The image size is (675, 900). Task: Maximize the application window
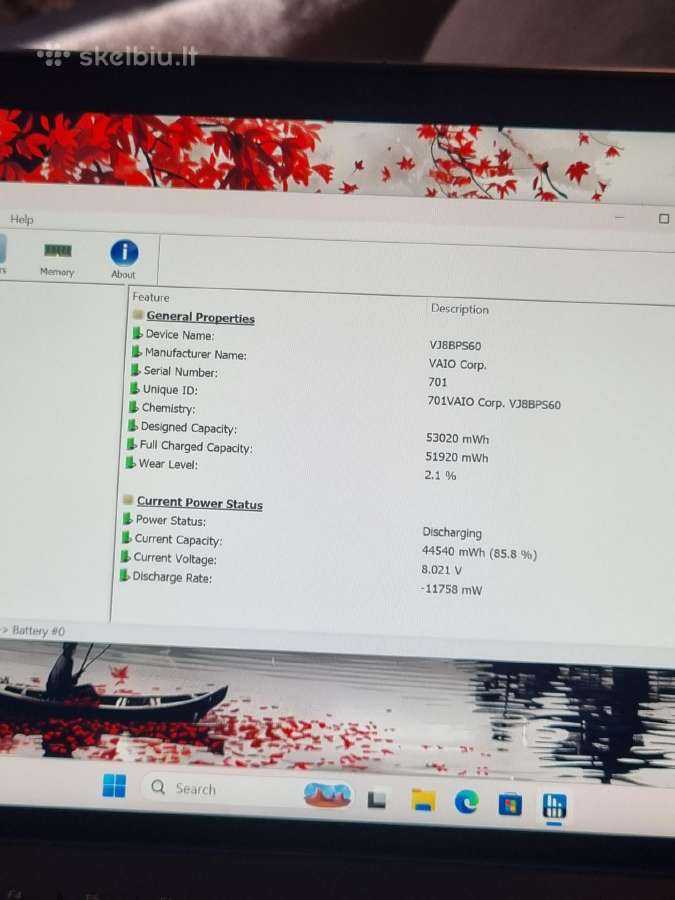[x=664, y=219]
